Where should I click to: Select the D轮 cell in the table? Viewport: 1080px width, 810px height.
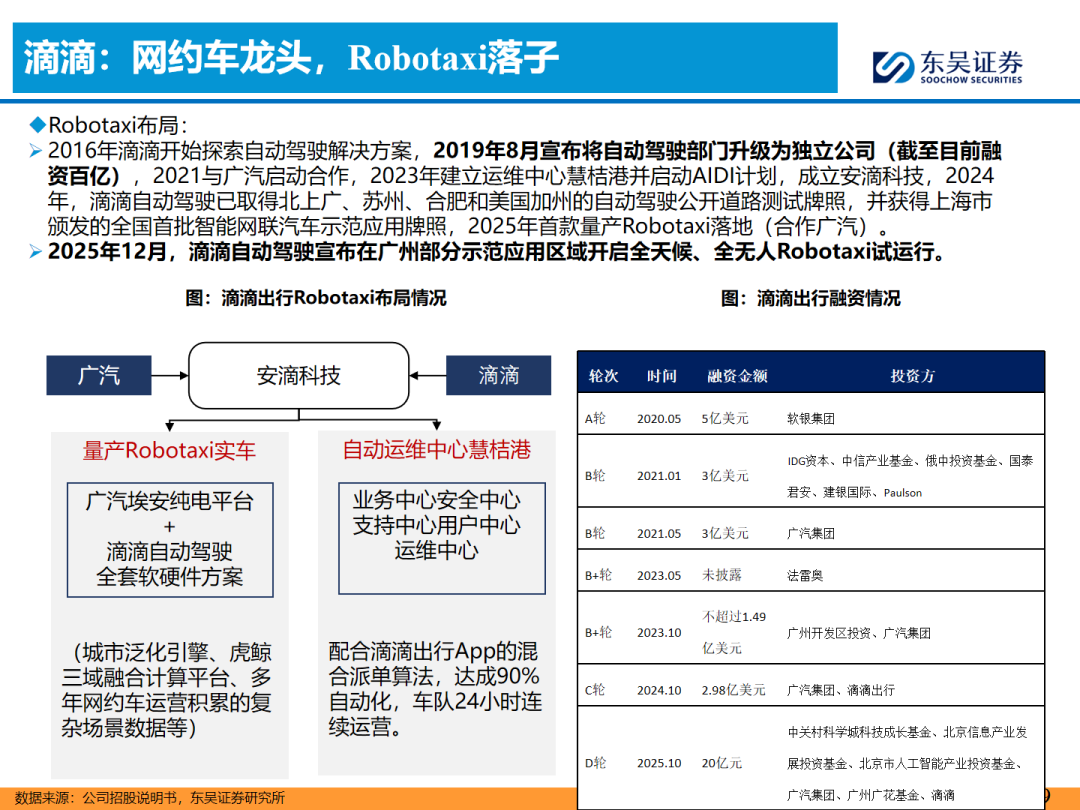click(595, 763)
